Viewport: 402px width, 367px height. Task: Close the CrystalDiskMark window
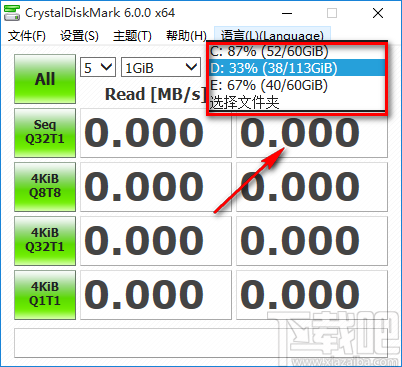coord(378,13)
